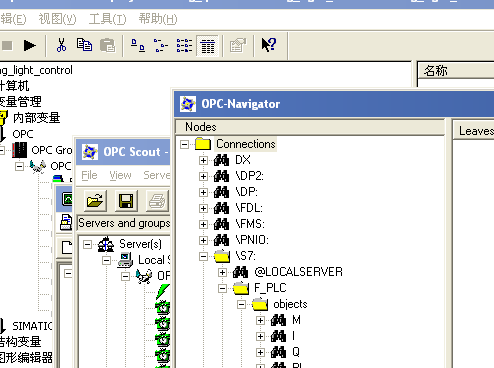Select the Connections folder icon
The width and height of the screenshot is (494, 368).
tap(203, 144)
